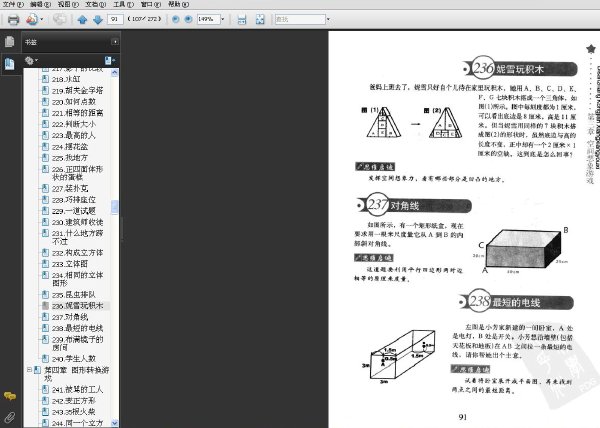Click the zoom out button
600x428 pixels.
point(176,19)
